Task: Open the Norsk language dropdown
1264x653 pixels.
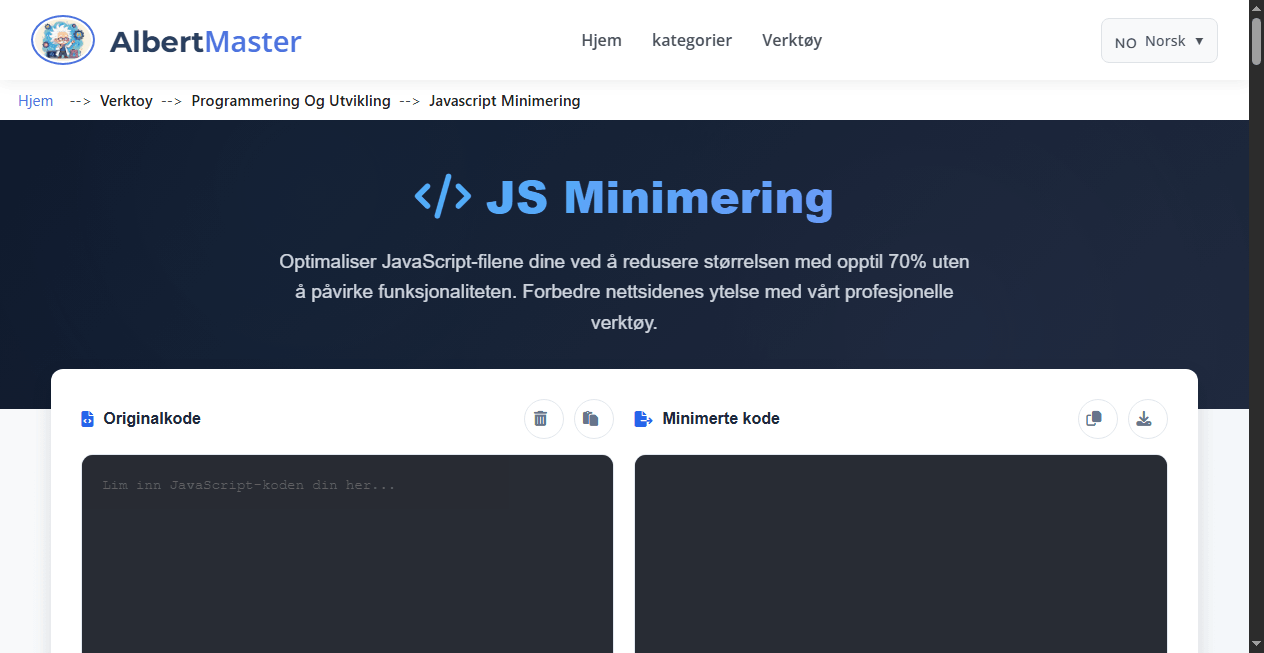Action: (1159, 40)
